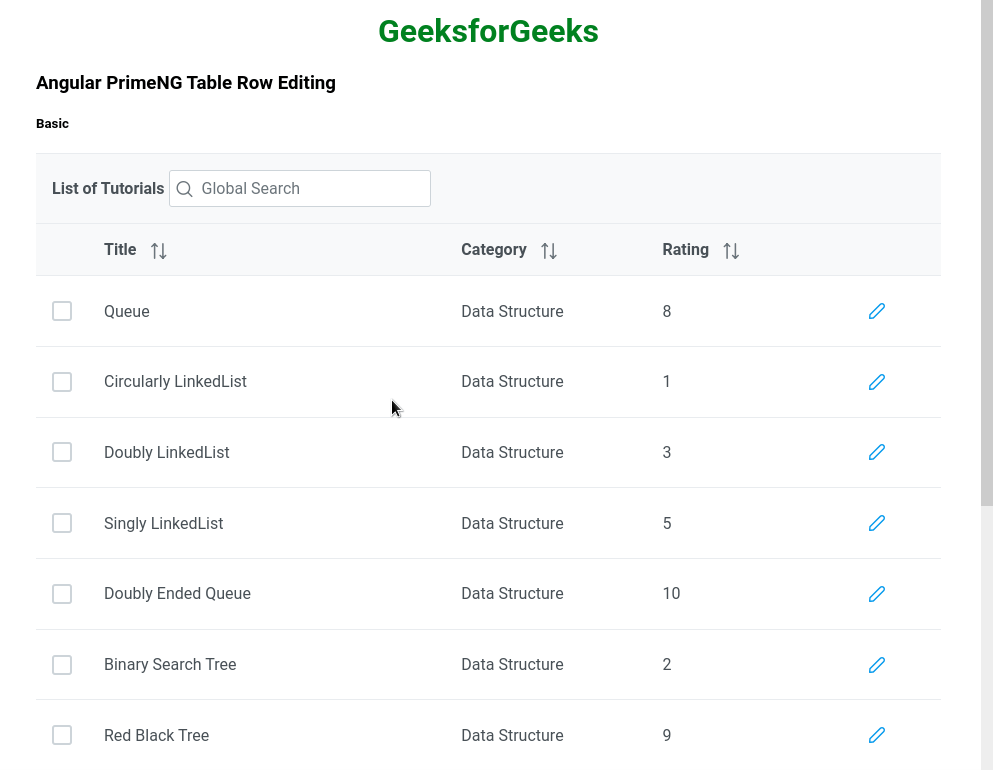Check the checkbox for the Queue row
This screenshot has width=993, height=770.
[62, 311]
